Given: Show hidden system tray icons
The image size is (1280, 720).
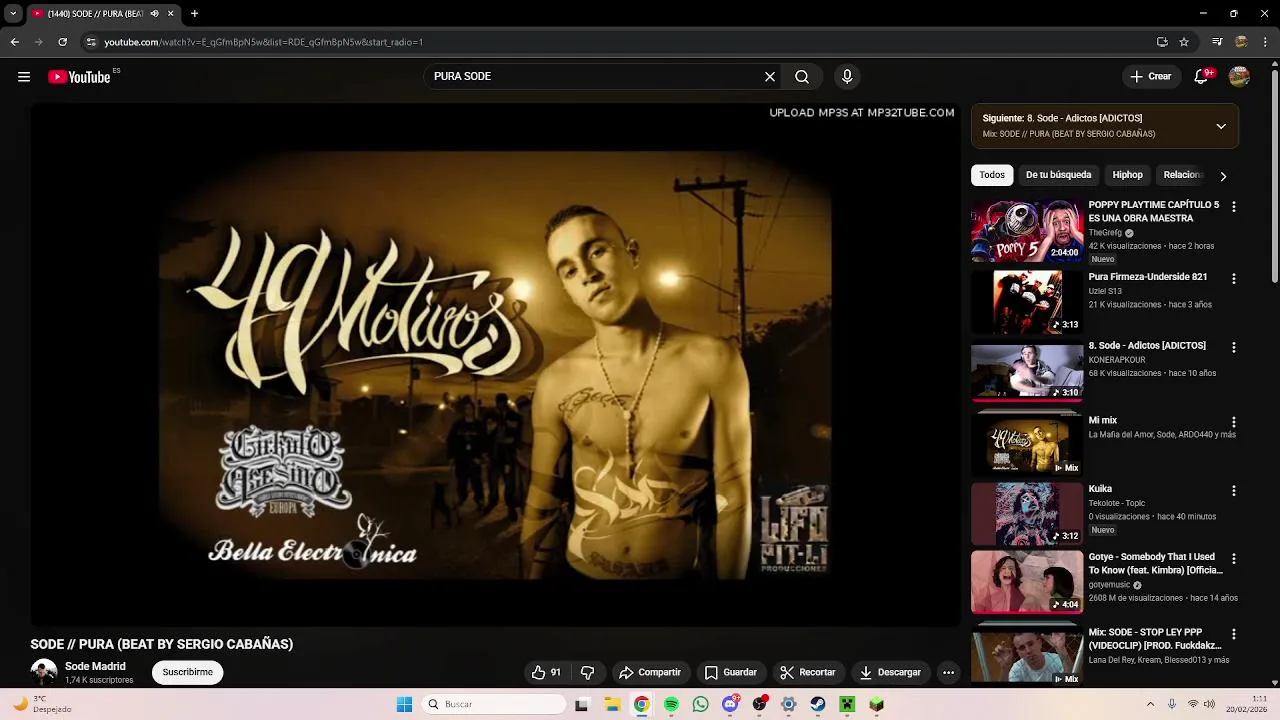Looking at the screenshot, I should pyautogui.click(x=1150, y=704).
